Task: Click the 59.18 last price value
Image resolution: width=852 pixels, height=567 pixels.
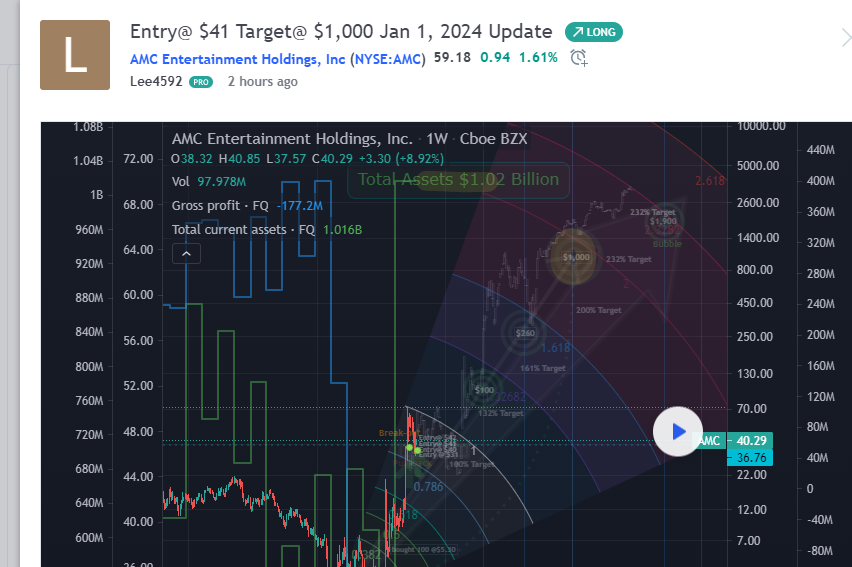Action: pyautogui.click(x=452, y=58)
